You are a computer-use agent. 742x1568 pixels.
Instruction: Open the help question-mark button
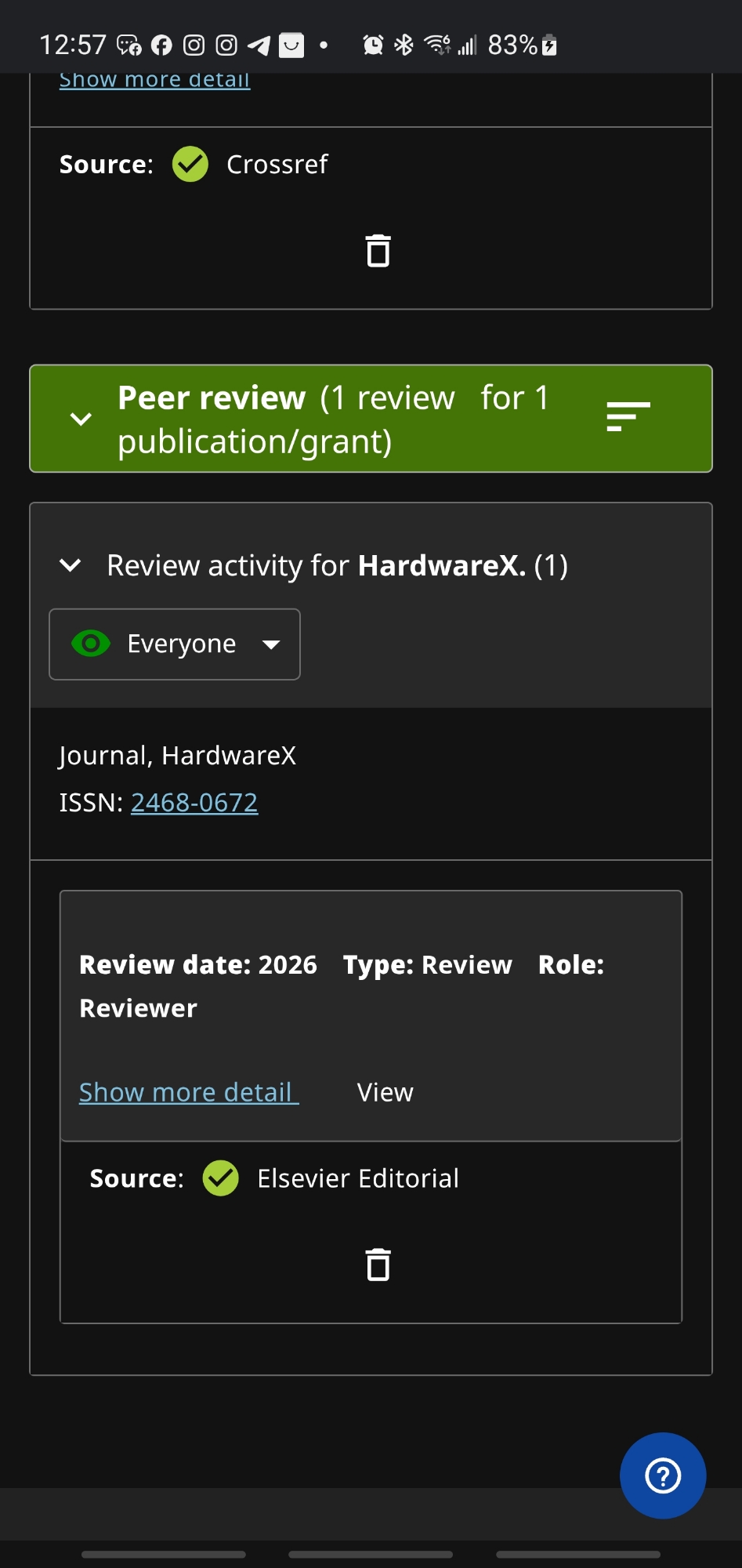pos(662,1475)
